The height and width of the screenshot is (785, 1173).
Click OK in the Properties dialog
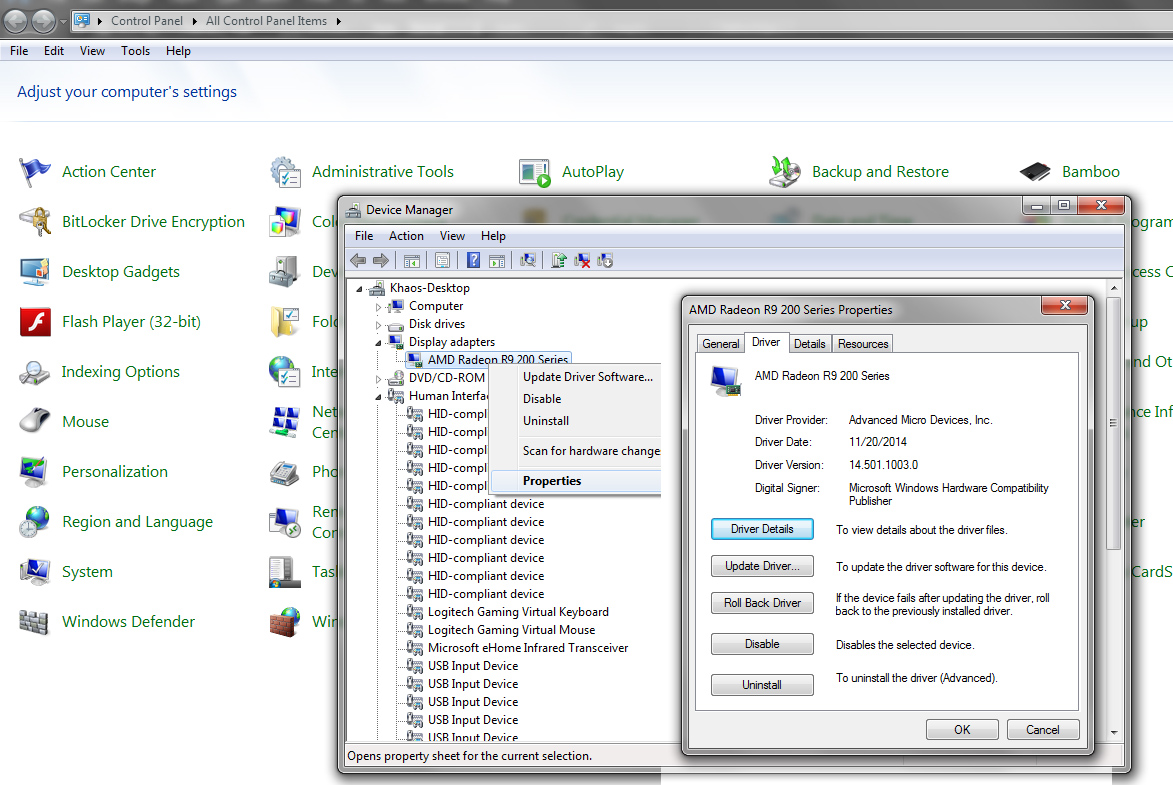[x=962, y=730]
